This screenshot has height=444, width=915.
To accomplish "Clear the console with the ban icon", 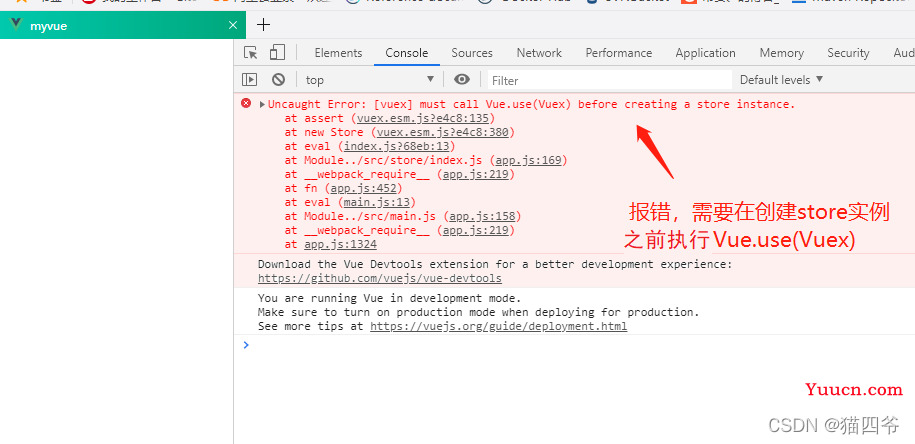I will click(278, 79).
